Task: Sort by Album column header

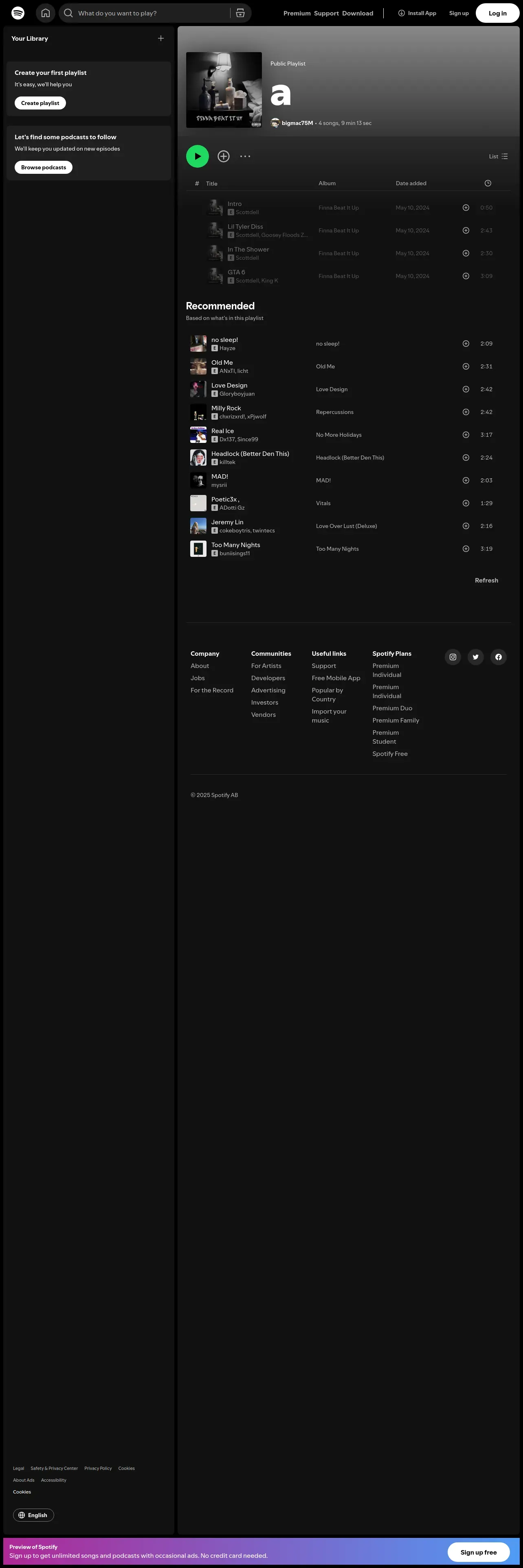Action: [327, 183]
